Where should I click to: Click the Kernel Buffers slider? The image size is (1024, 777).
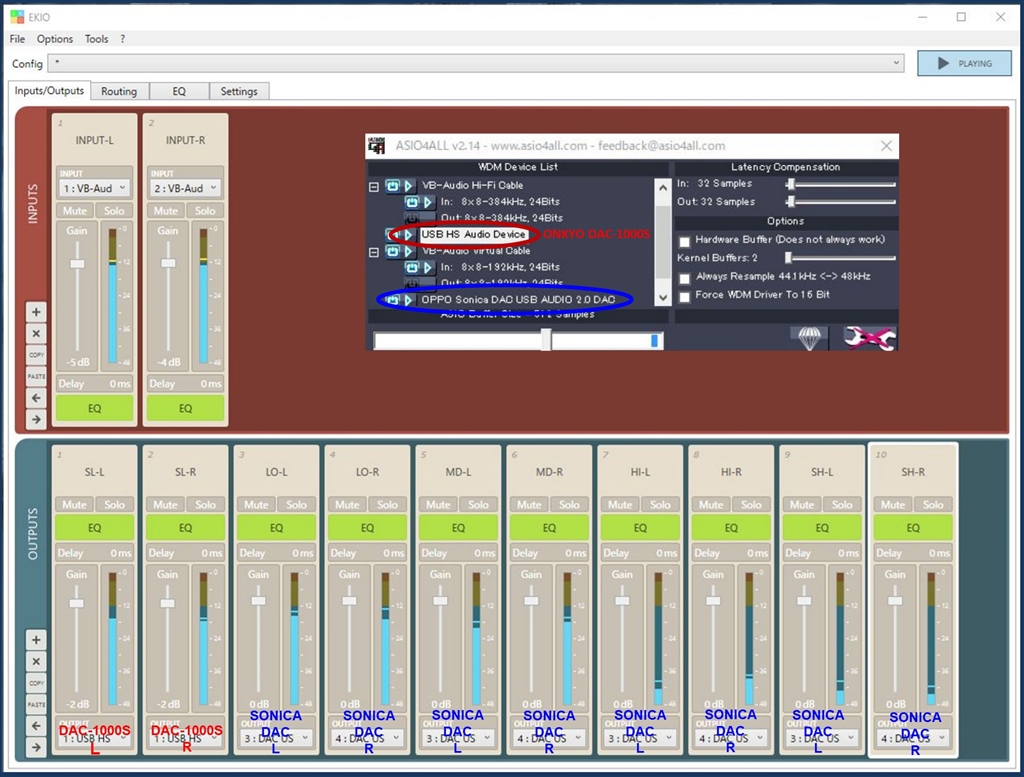coord(840,258)
